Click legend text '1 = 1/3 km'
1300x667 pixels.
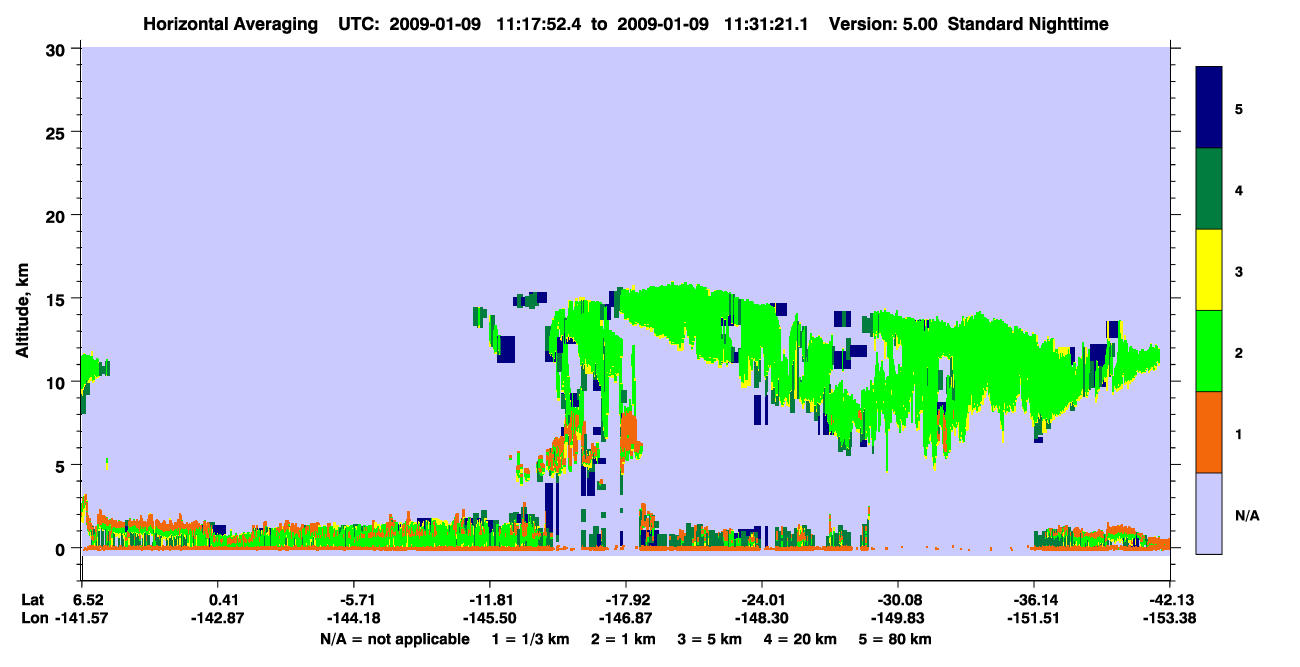[x=529, y=639]
